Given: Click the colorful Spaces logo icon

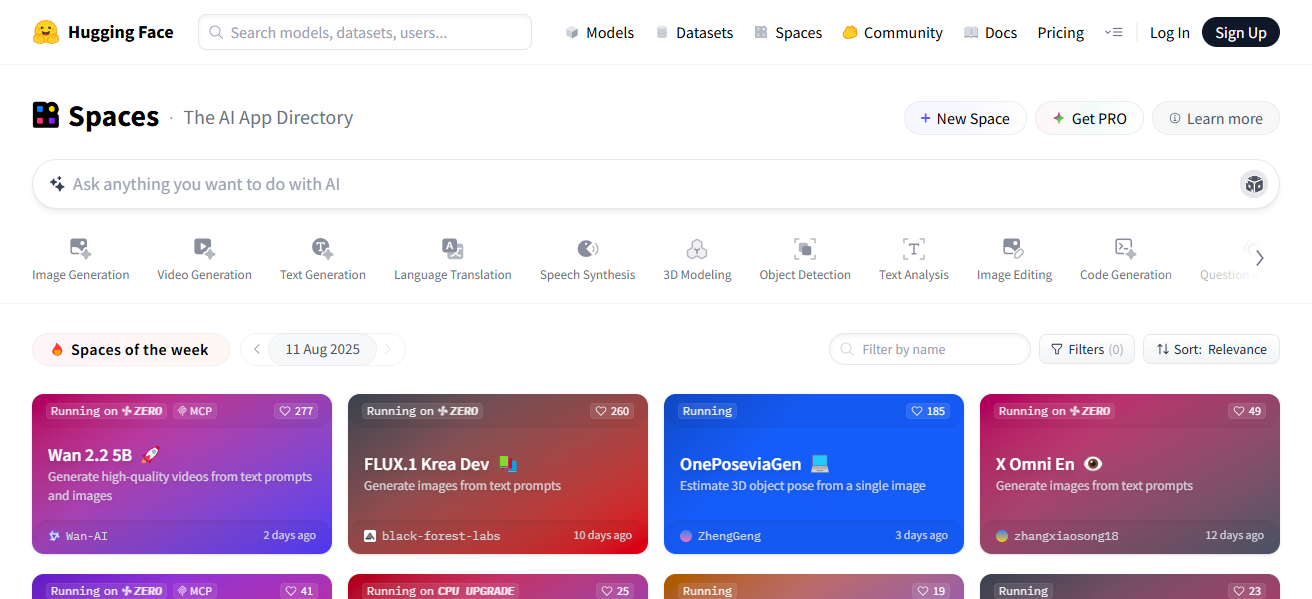Looking at the screenshot, I should [46, 116].
